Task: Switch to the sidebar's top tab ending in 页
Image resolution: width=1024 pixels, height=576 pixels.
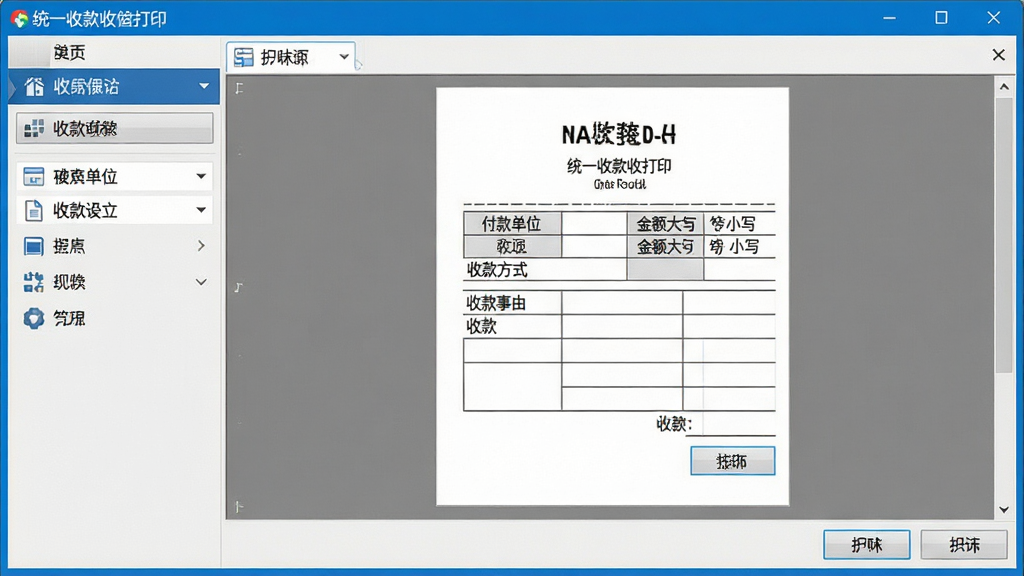Action: (x=69, y=52)
